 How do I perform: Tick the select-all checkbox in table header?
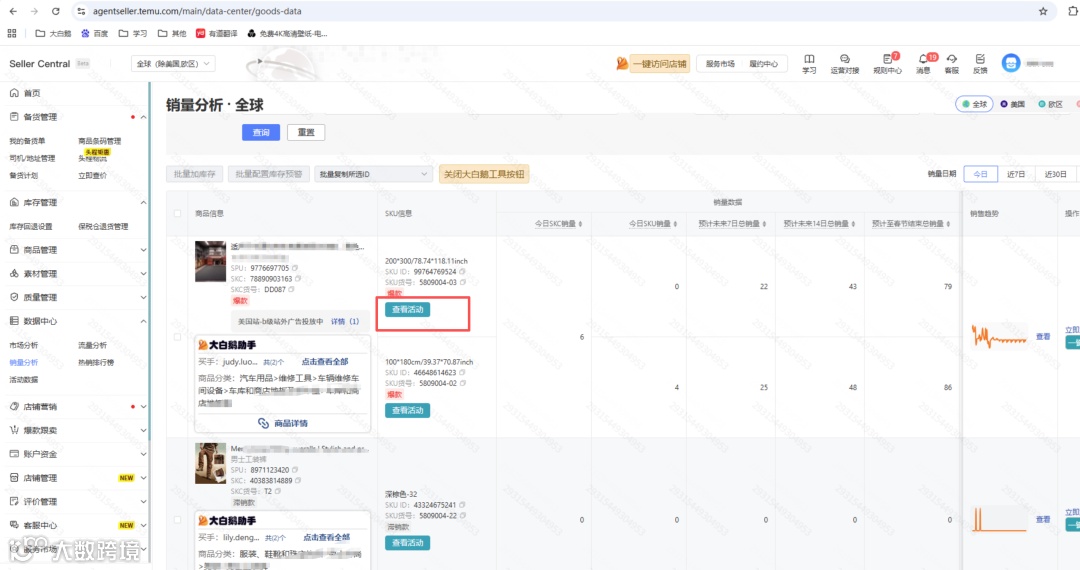[x=178, y=213]
